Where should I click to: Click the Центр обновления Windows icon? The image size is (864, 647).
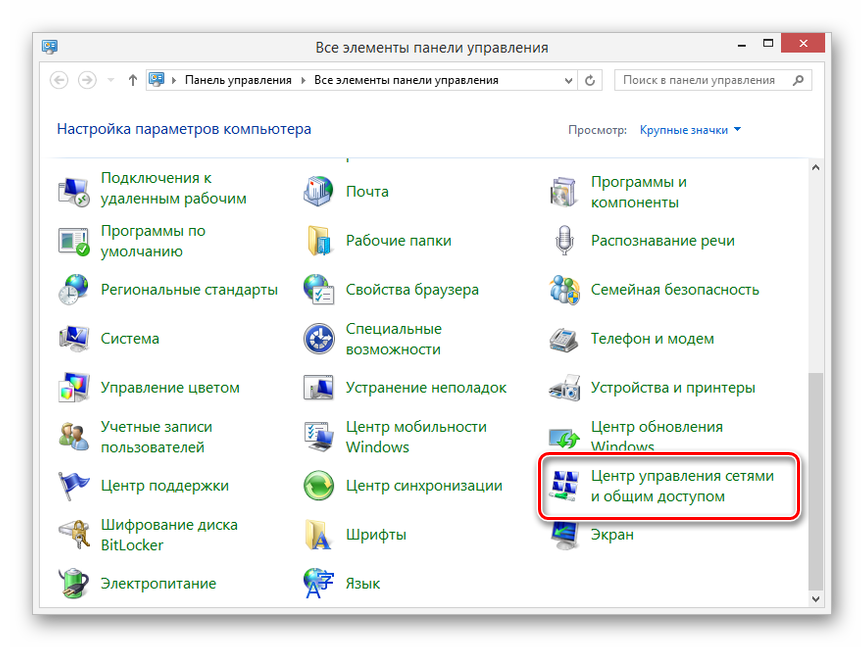coord(564,438)
